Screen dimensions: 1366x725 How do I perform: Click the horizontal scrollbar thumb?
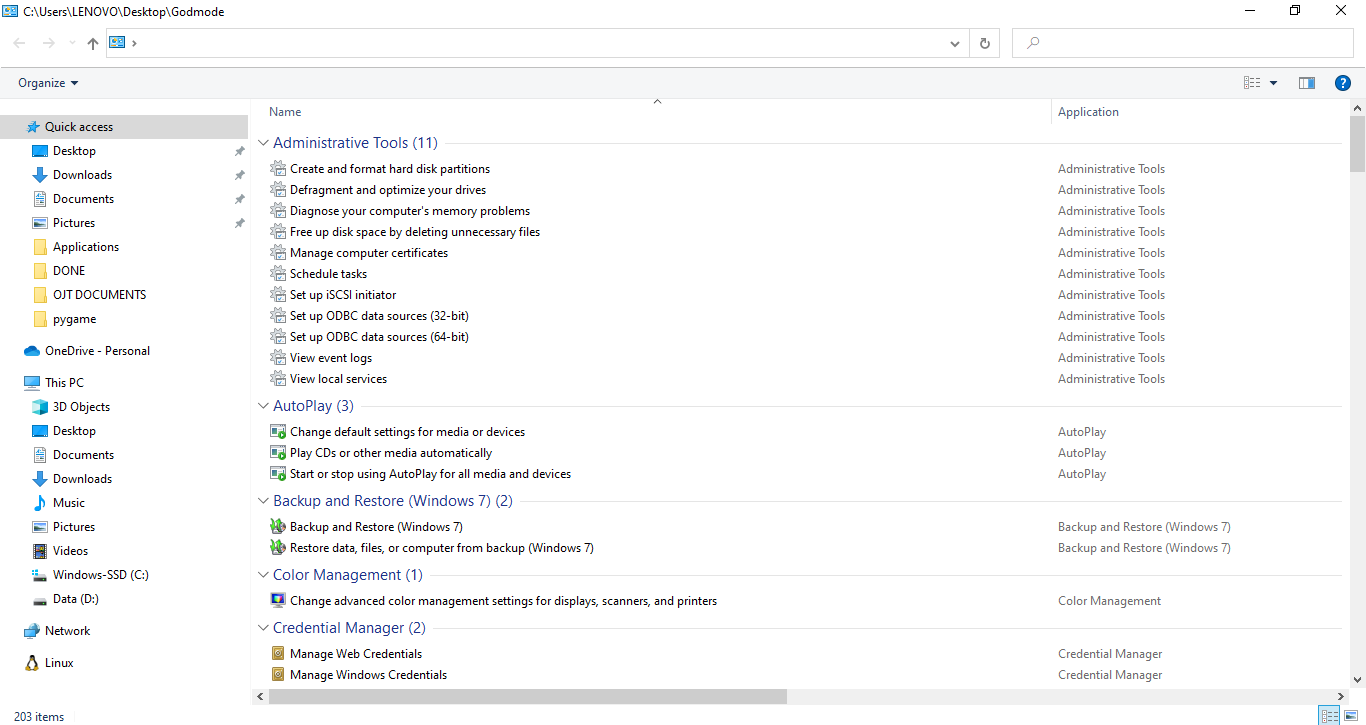point(528,696)
